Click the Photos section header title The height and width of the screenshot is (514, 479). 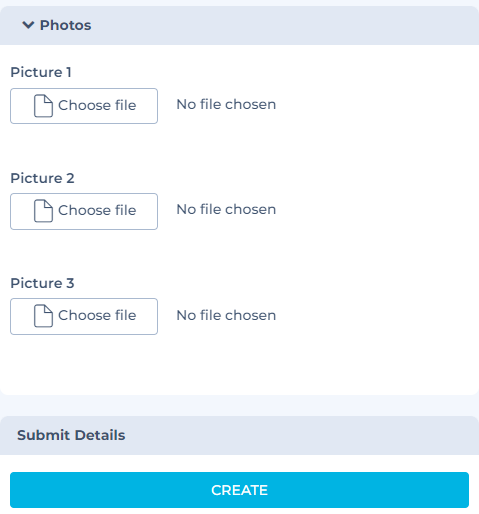click(65, 25)
